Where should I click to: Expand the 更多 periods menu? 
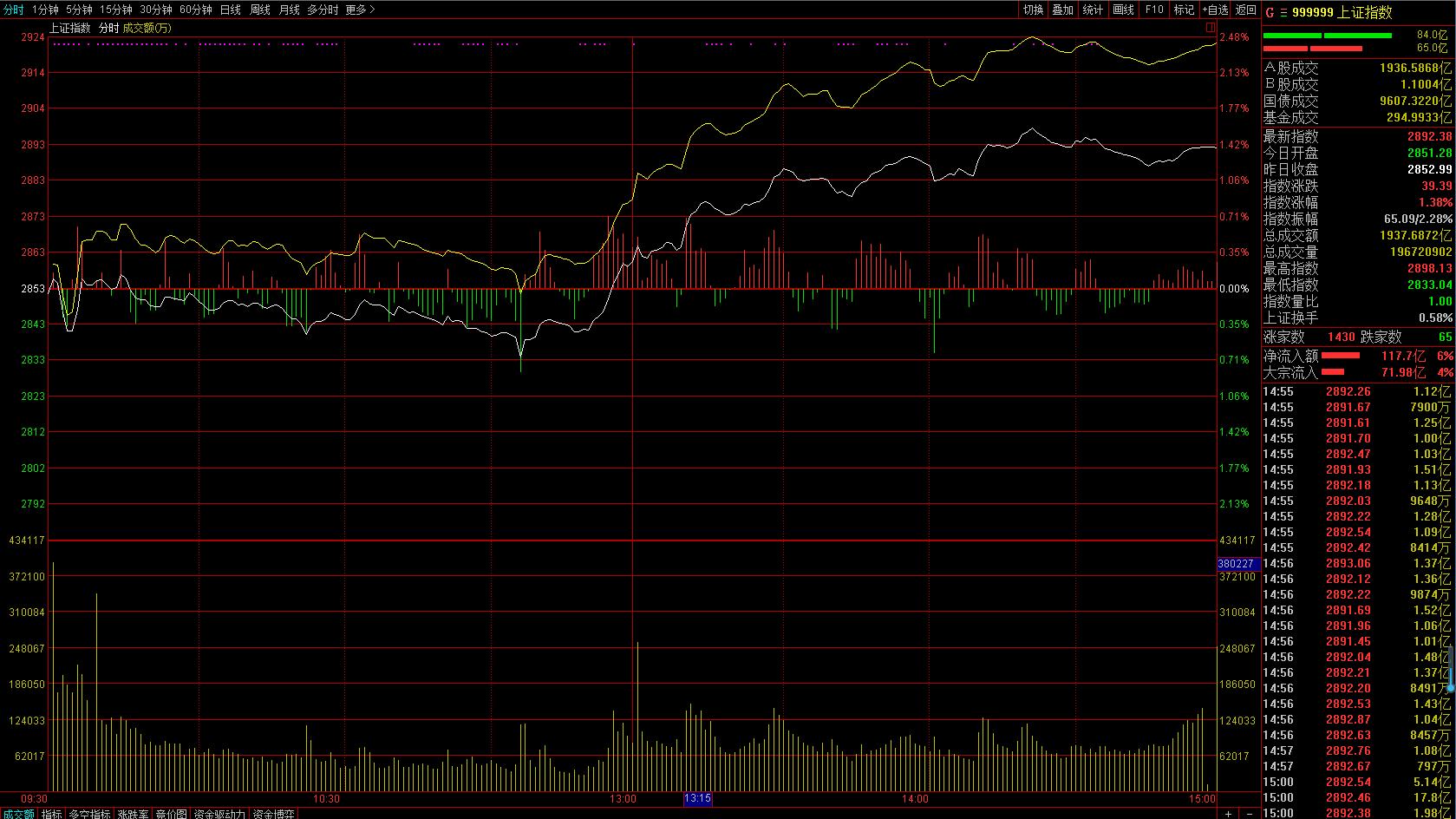click(x=360, y=10)
